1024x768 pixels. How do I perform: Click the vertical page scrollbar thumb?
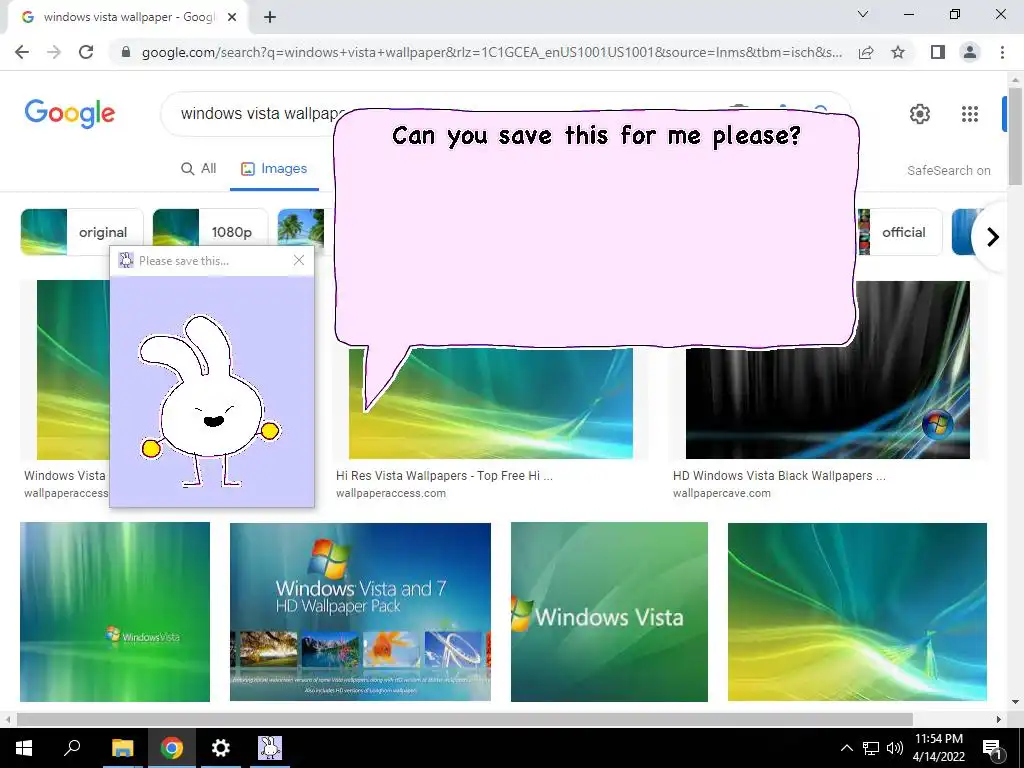pyautogui.click(x=1015, y=136)
